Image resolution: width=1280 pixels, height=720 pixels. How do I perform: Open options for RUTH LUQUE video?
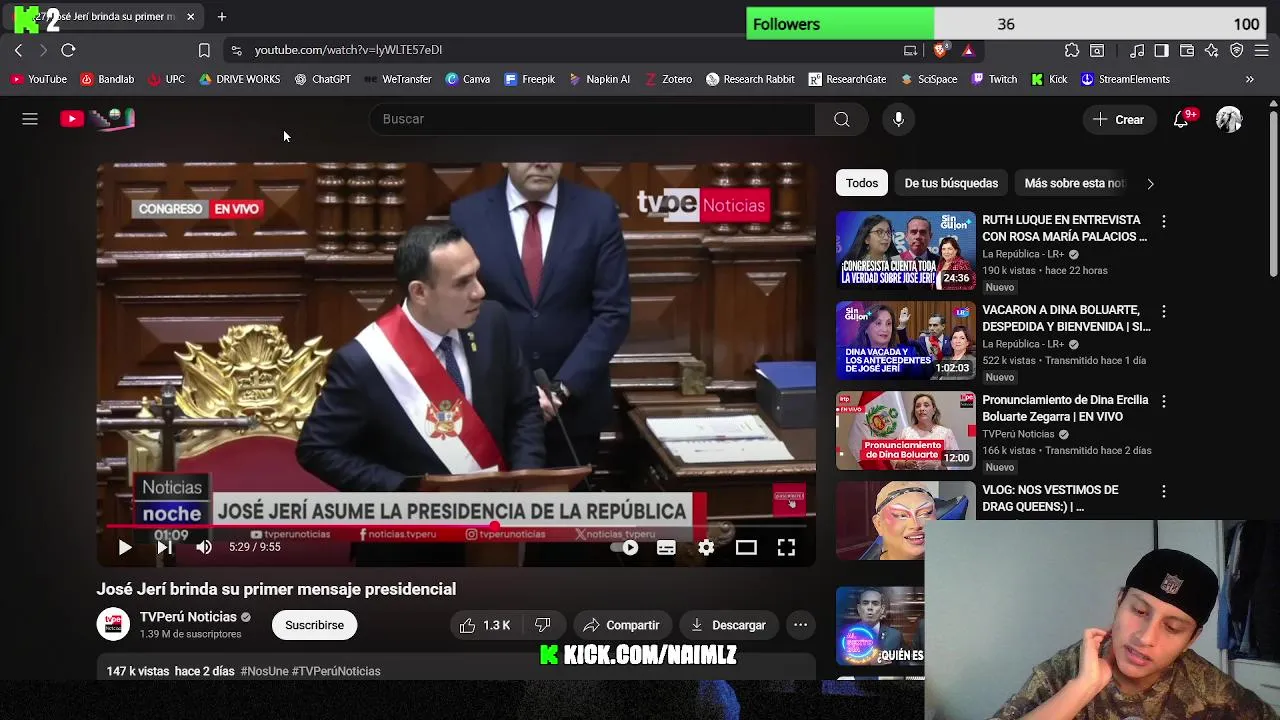tap(1163, 221)
